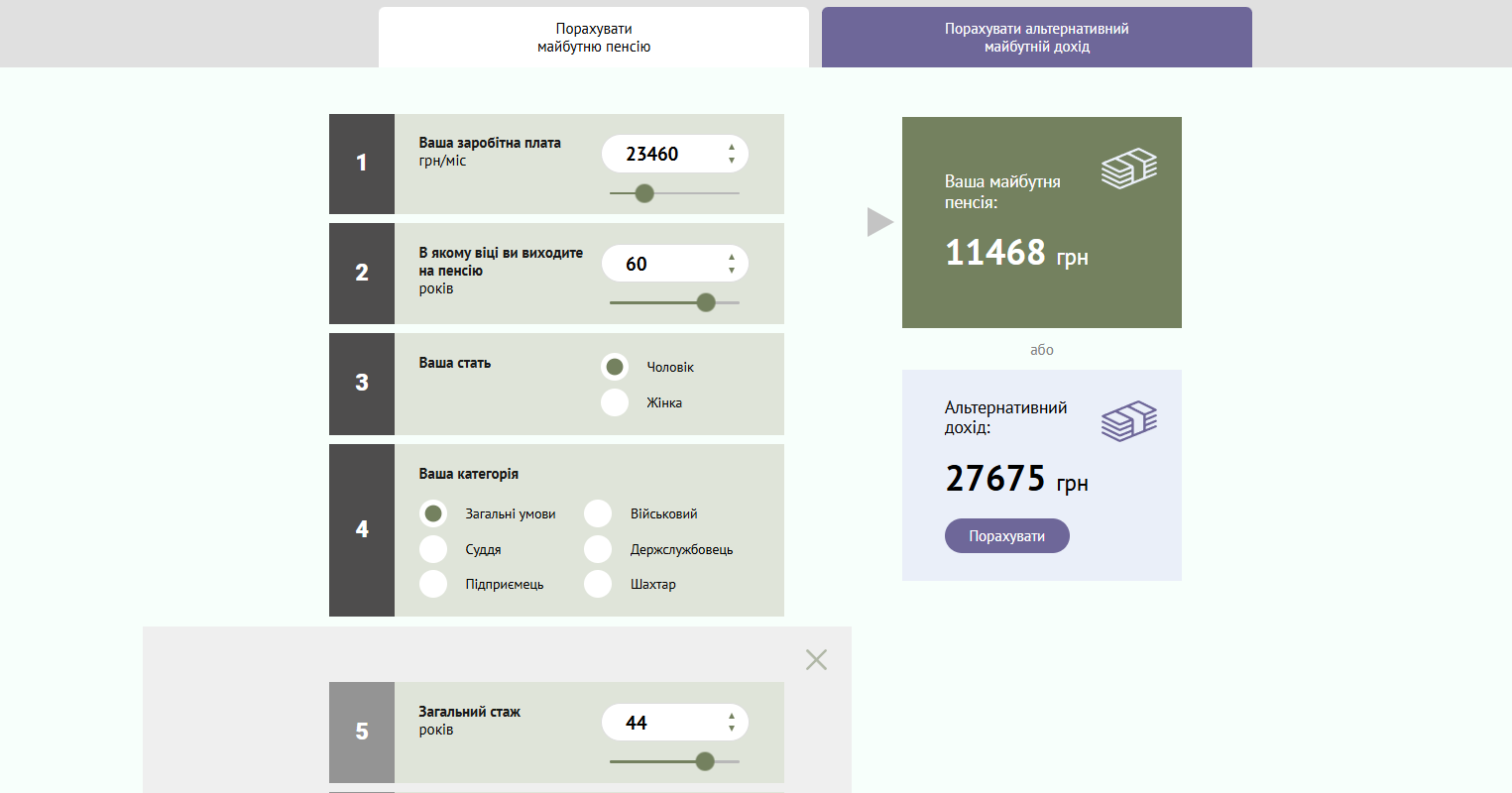Image resolution: width=1512 pixels, height=793 pixels.
Task: Choose the Шахтар category radio button
Action: [598, 584]
